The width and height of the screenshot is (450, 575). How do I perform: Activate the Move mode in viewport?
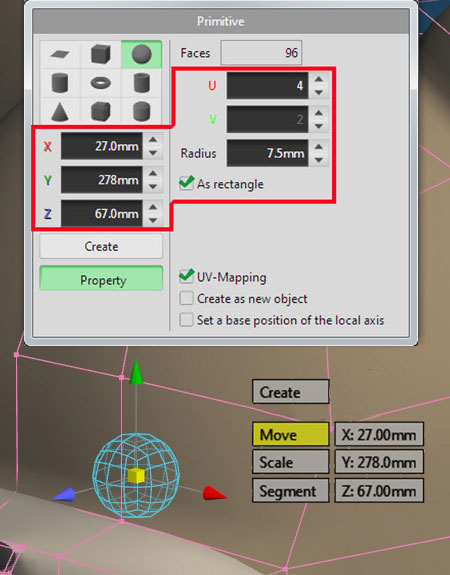290,435
